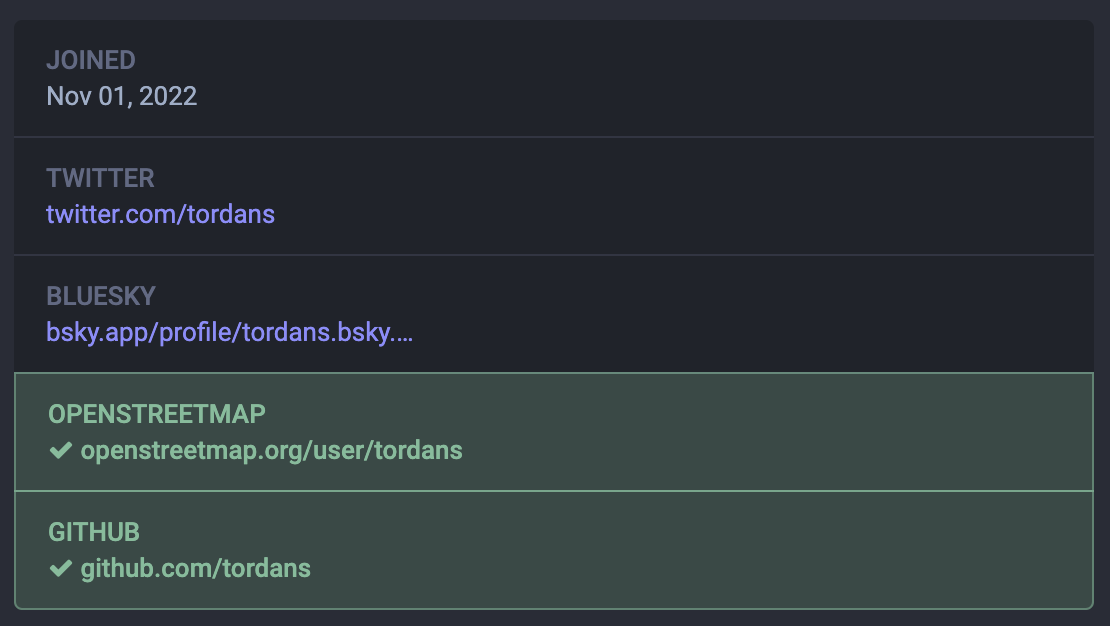Click the year 2022 in the joined date
Viewport: 1110px width, 626px height.
click(x=168, y=96)
